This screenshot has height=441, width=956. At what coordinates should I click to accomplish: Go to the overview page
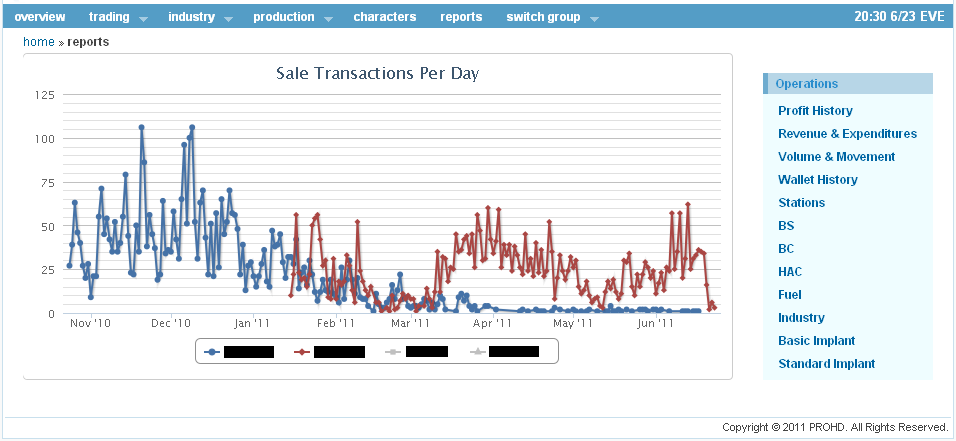pos(40,17)
